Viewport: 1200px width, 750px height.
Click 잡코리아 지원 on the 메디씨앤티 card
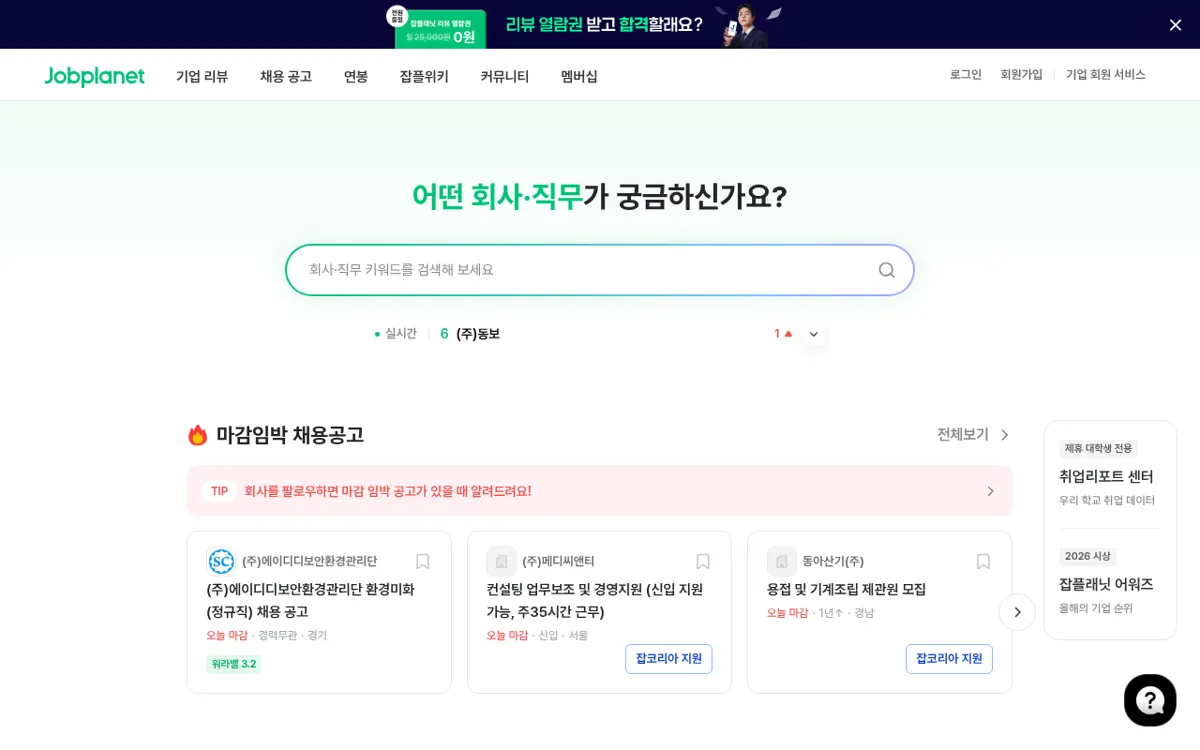pyautogui.click(x=669, y=659)
